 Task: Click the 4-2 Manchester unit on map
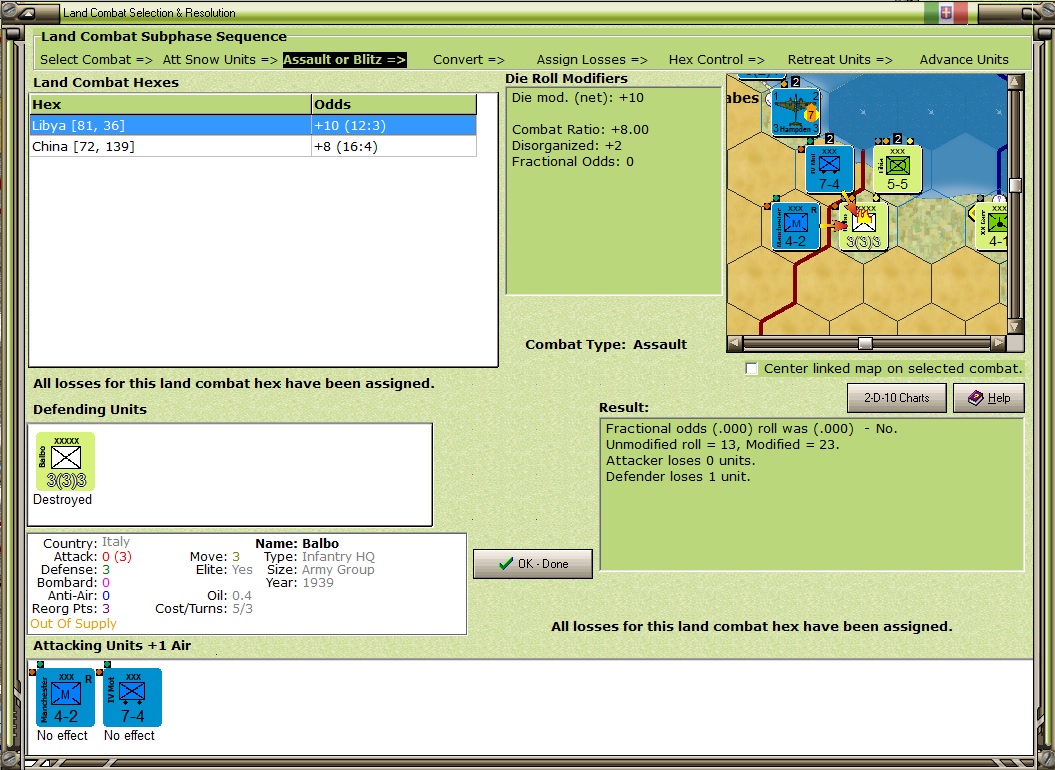click(795, 227)
